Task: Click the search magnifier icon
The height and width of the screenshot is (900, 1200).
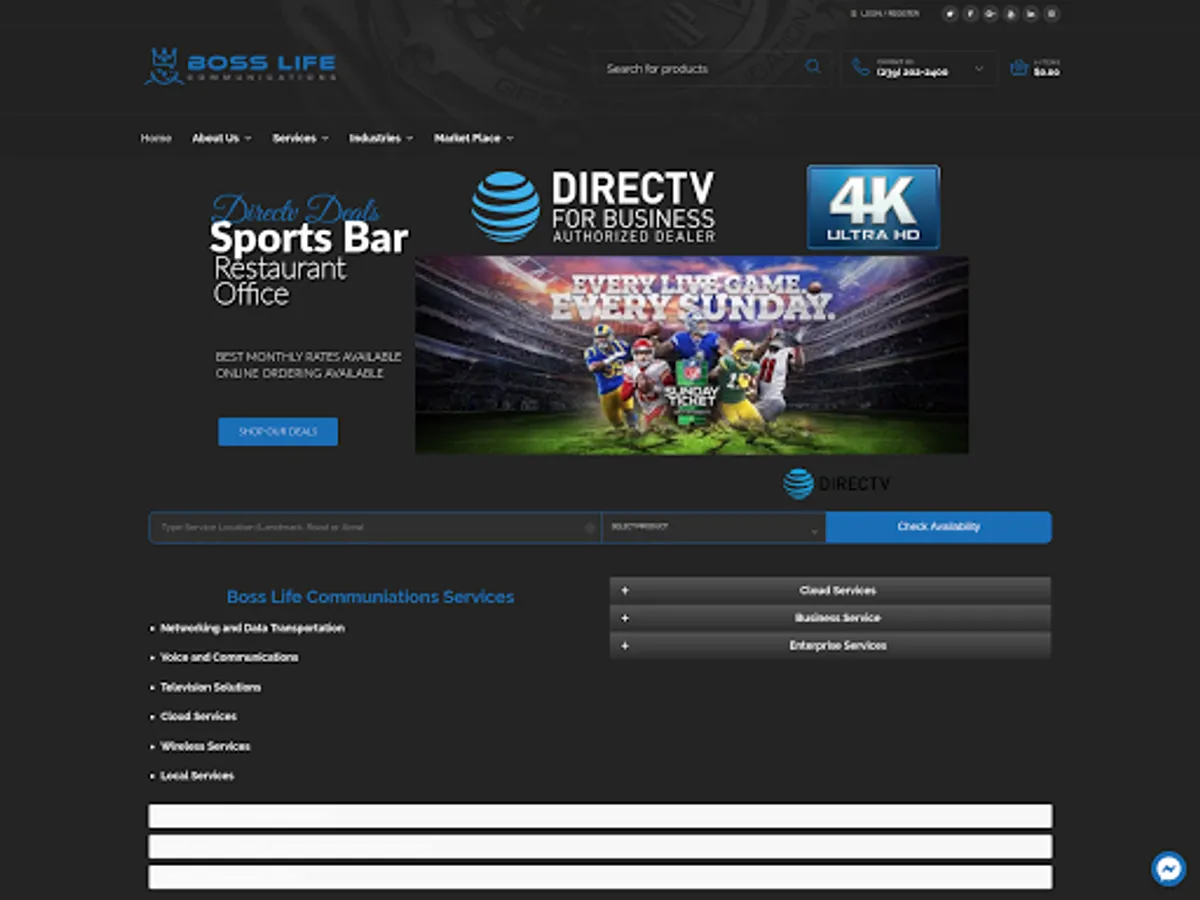Action: [813, 67]
